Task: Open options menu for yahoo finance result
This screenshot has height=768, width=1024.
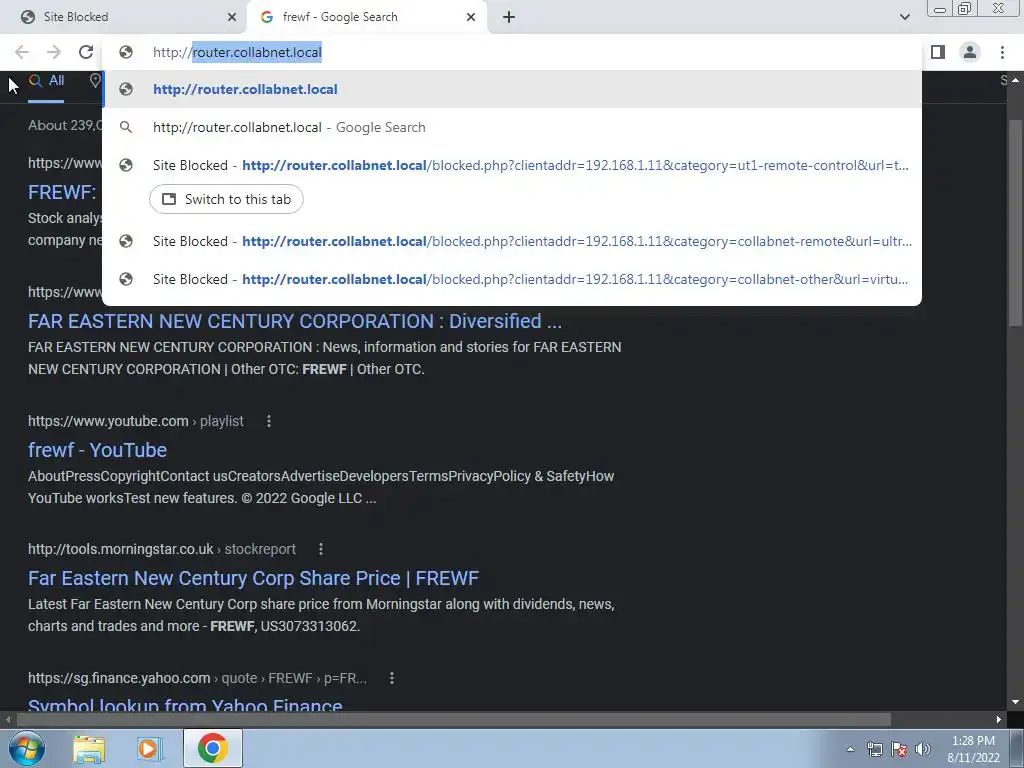Action: (392, 679)
